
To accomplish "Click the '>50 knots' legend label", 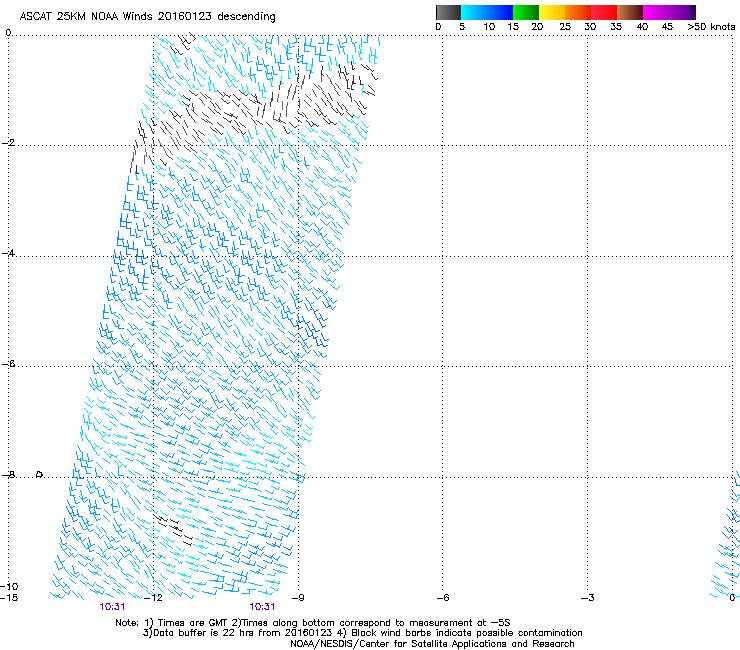I will coord(711,27).
